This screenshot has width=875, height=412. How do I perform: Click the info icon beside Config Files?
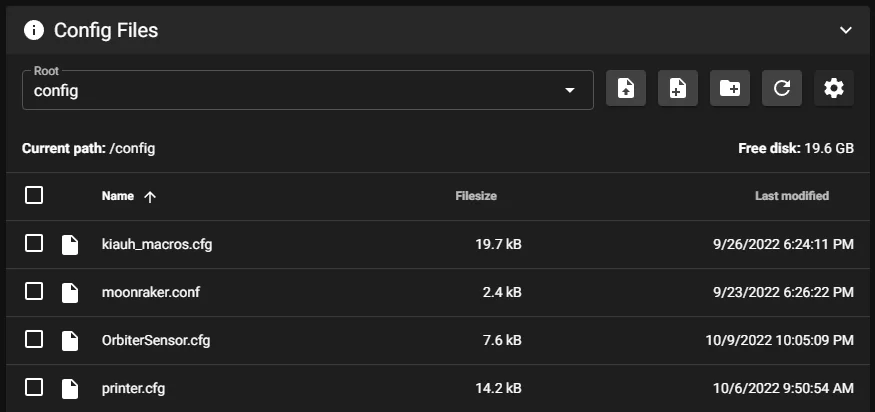(34, 30)
